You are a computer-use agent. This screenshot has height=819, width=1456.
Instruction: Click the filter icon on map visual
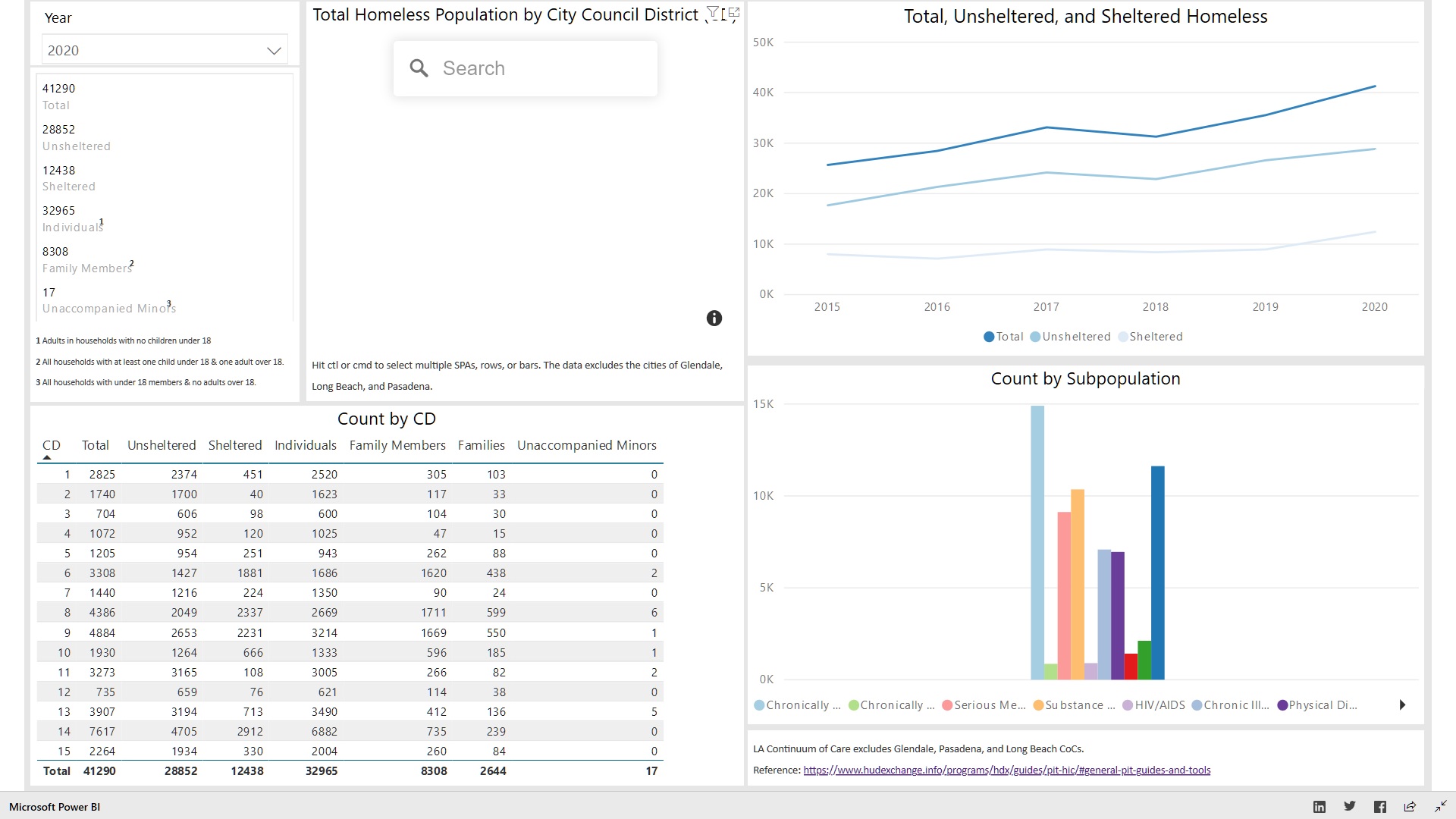pyautogui.click(x=713, y=12)
